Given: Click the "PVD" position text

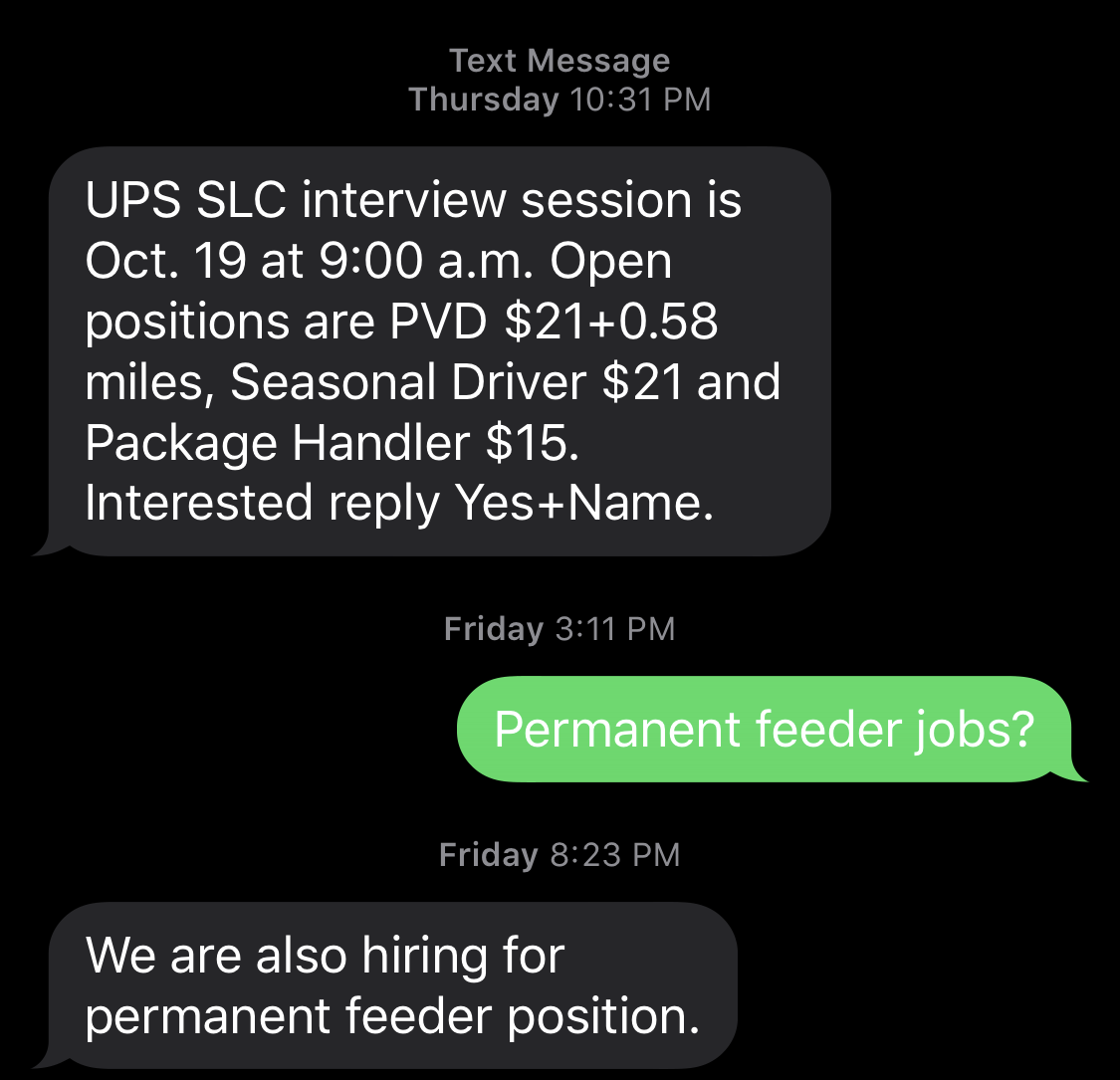Looking at the screenshot, I should [439, 322].
